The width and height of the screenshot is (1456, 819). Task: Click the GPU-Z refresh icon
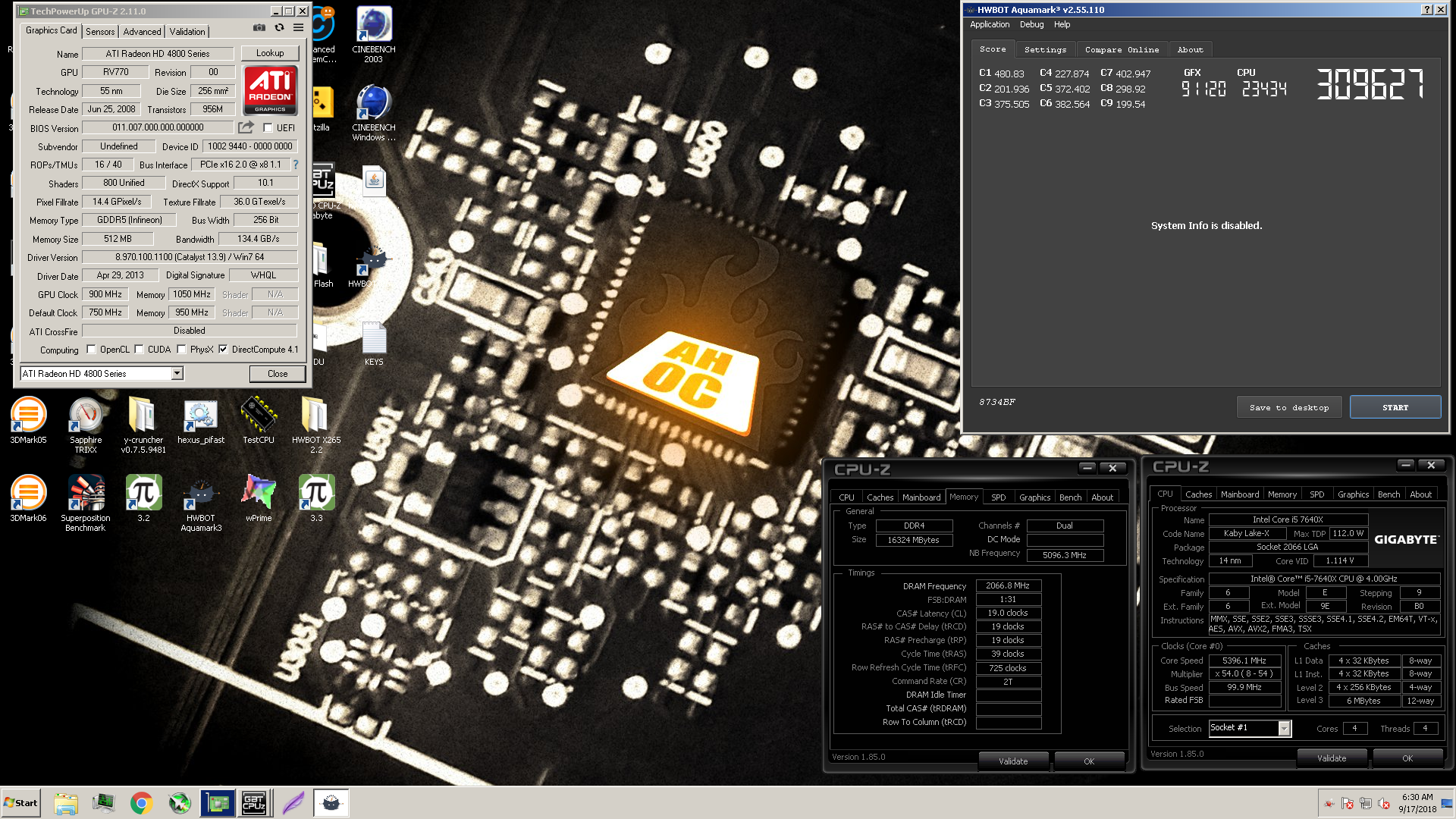[279, 28]
